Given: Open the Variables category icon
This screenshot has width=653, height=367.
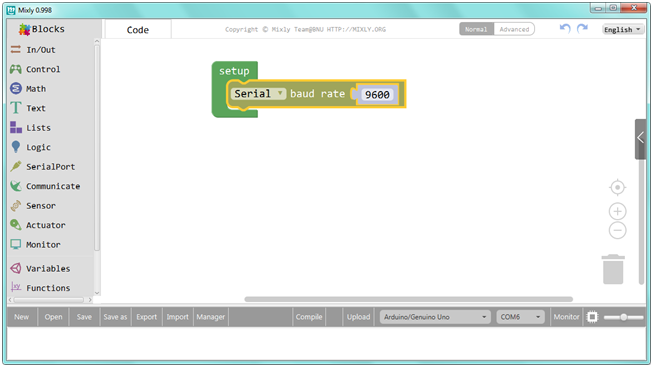Looking at the screenshot, I should click(15, 268).
